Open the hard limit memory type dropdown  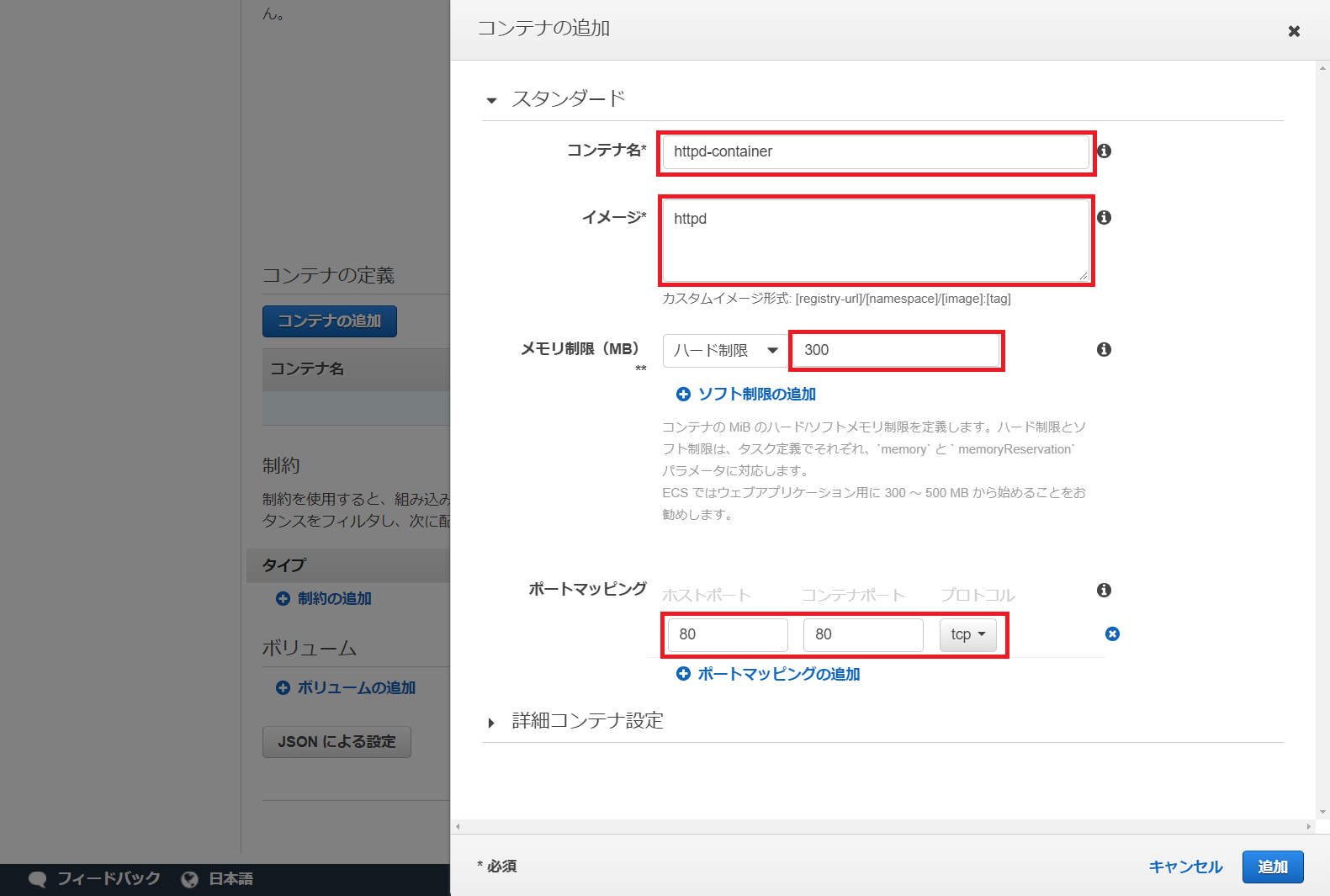[x=725, y=351]
